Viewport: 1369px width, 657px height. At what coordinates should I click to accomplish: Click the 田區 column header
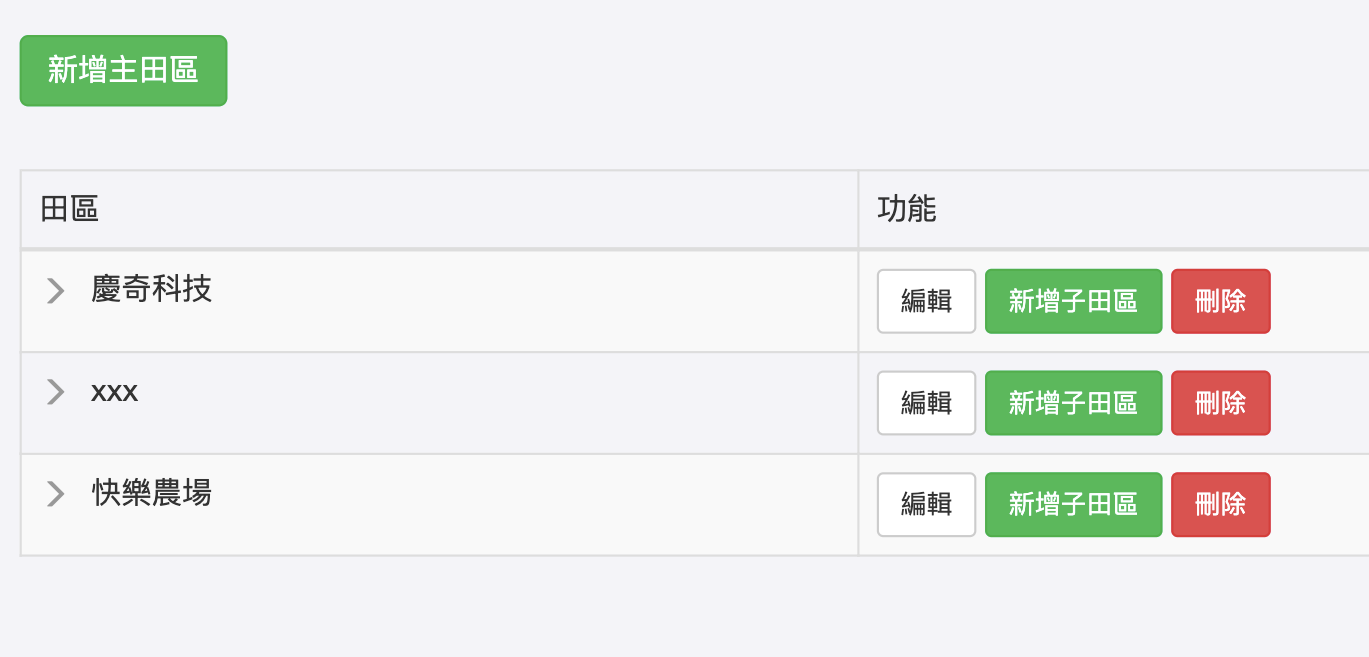click(x=69, y=209)
